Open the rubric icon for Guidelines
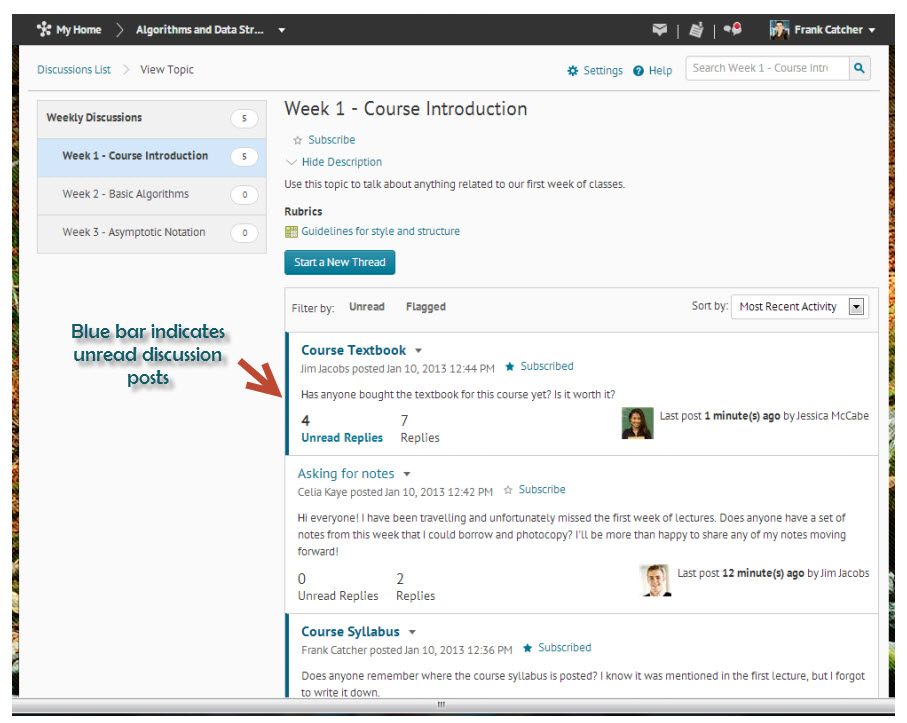The height and width of the screenshot is (723, 907). (291, 232)
